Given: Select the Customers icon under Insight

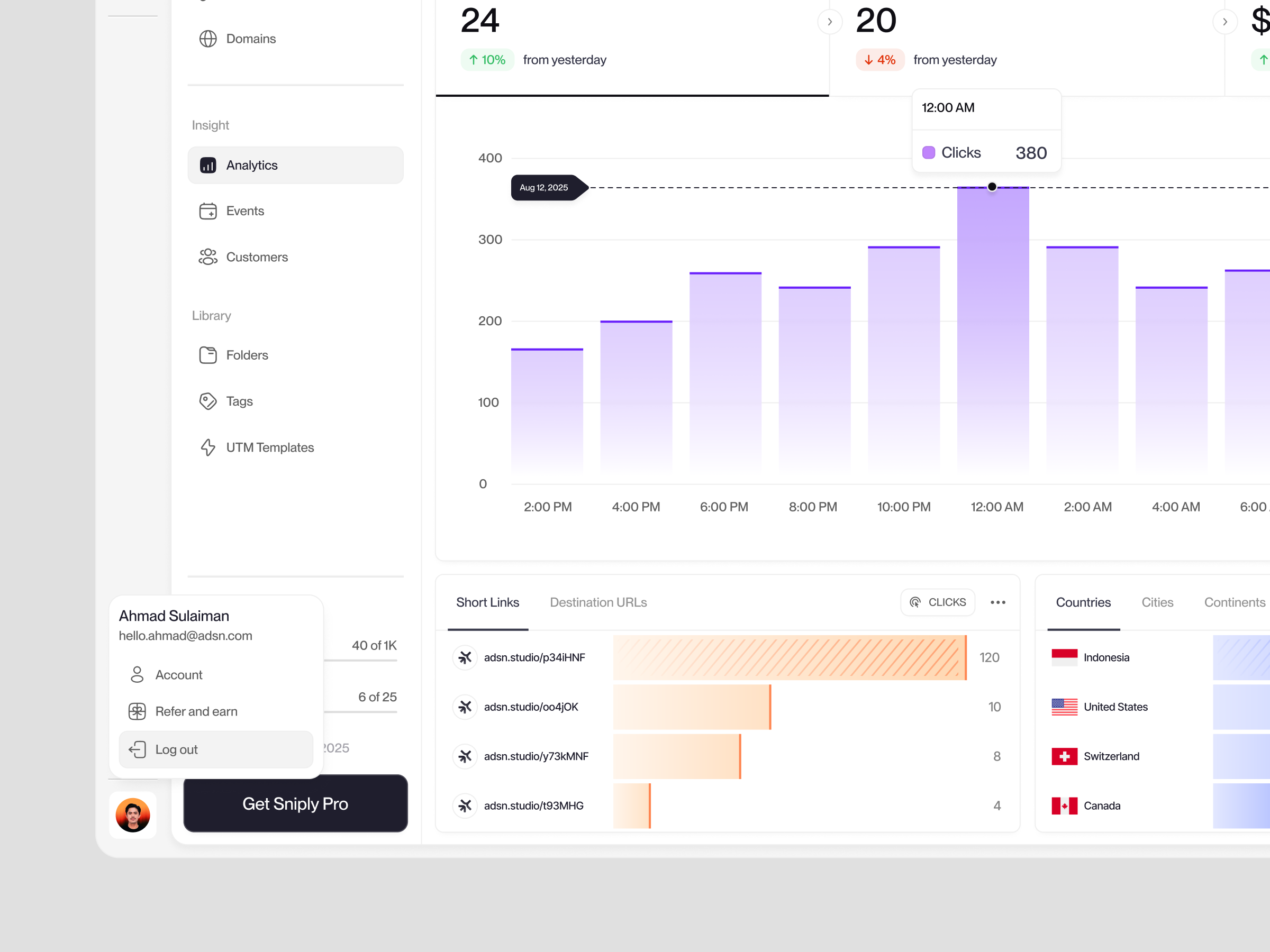Looking at the screenshot, I should pyautogui.click(x=208, y=257).
